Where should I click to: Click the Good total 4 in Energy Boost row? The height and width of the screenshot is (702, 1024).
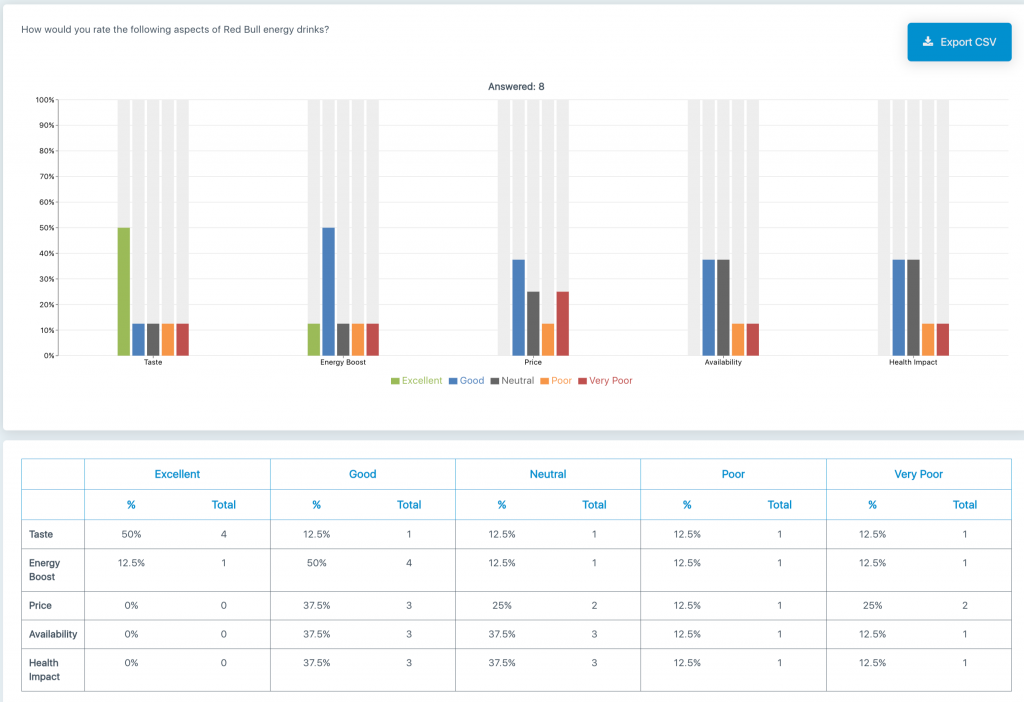point(409,563)
